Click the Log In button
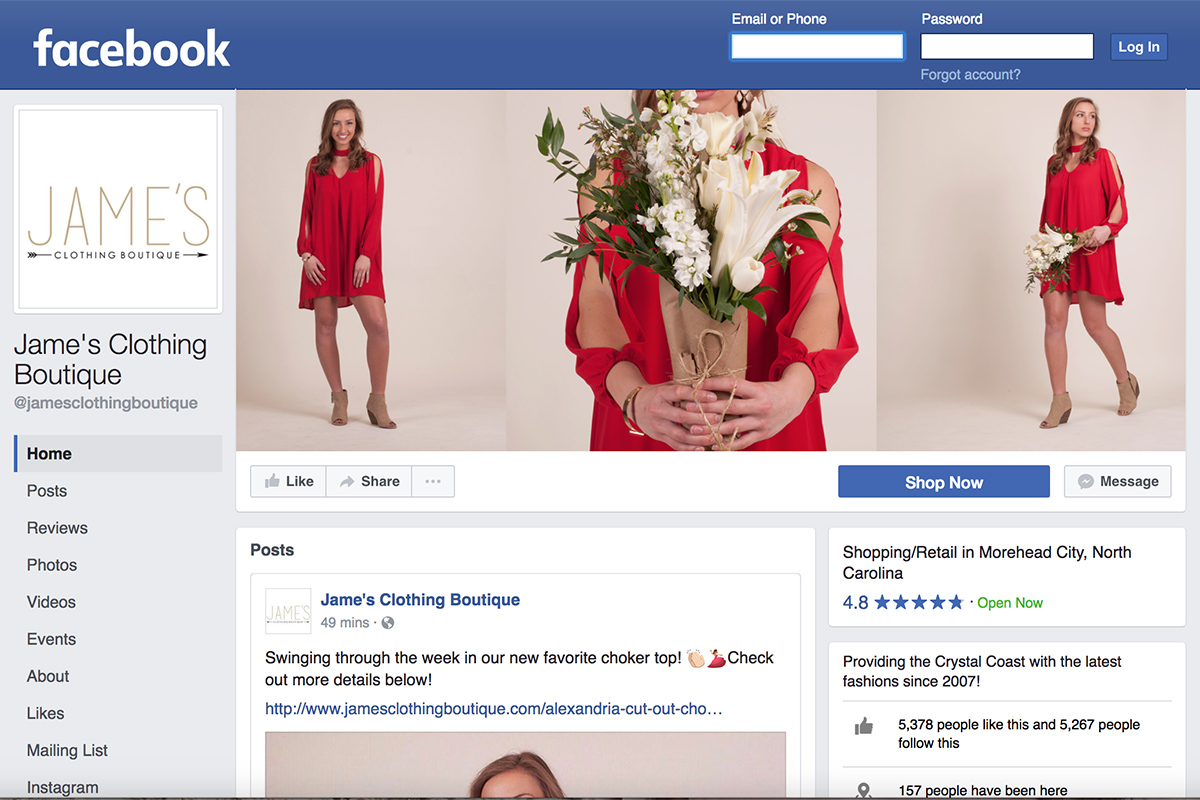The height and width of the screenshot is (800, 1200). (x=1139, y=47)
